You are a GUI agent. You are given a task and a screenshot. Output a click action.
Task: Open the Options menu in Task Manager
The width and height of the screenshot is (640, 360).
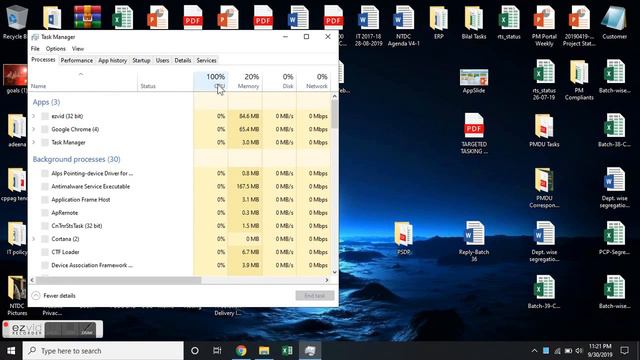click(x=56, y=49)
